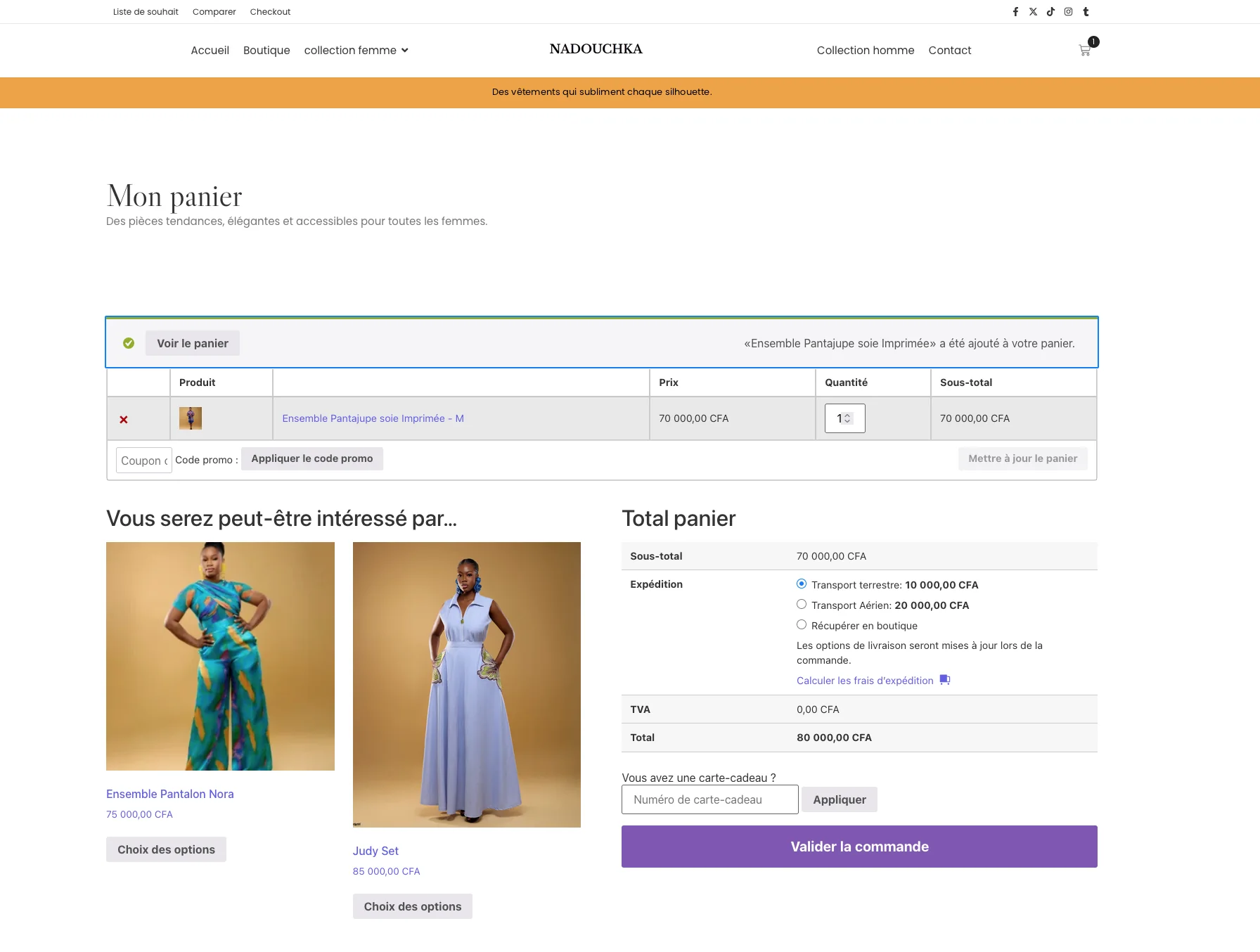Focus the Numéro de carte-cadeau field
The width and height of the screenshot is (1260, 952).
click(x=710, y=799)
